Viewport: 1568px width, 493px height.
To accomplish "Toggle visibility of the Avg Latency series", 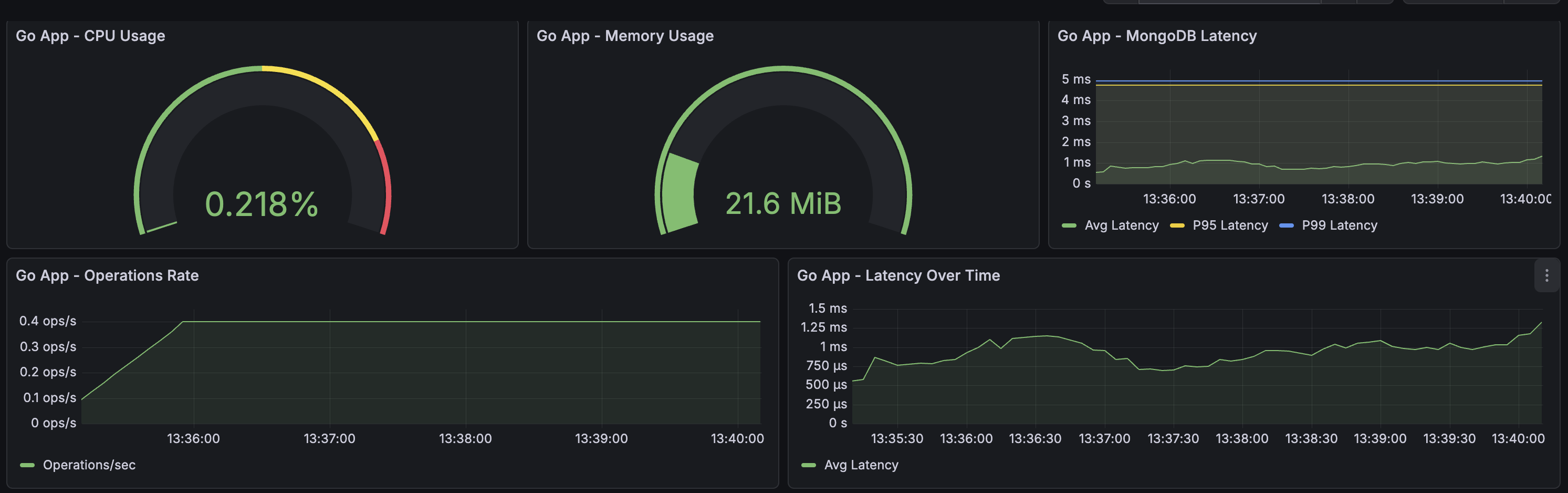I will (1122, 225).
